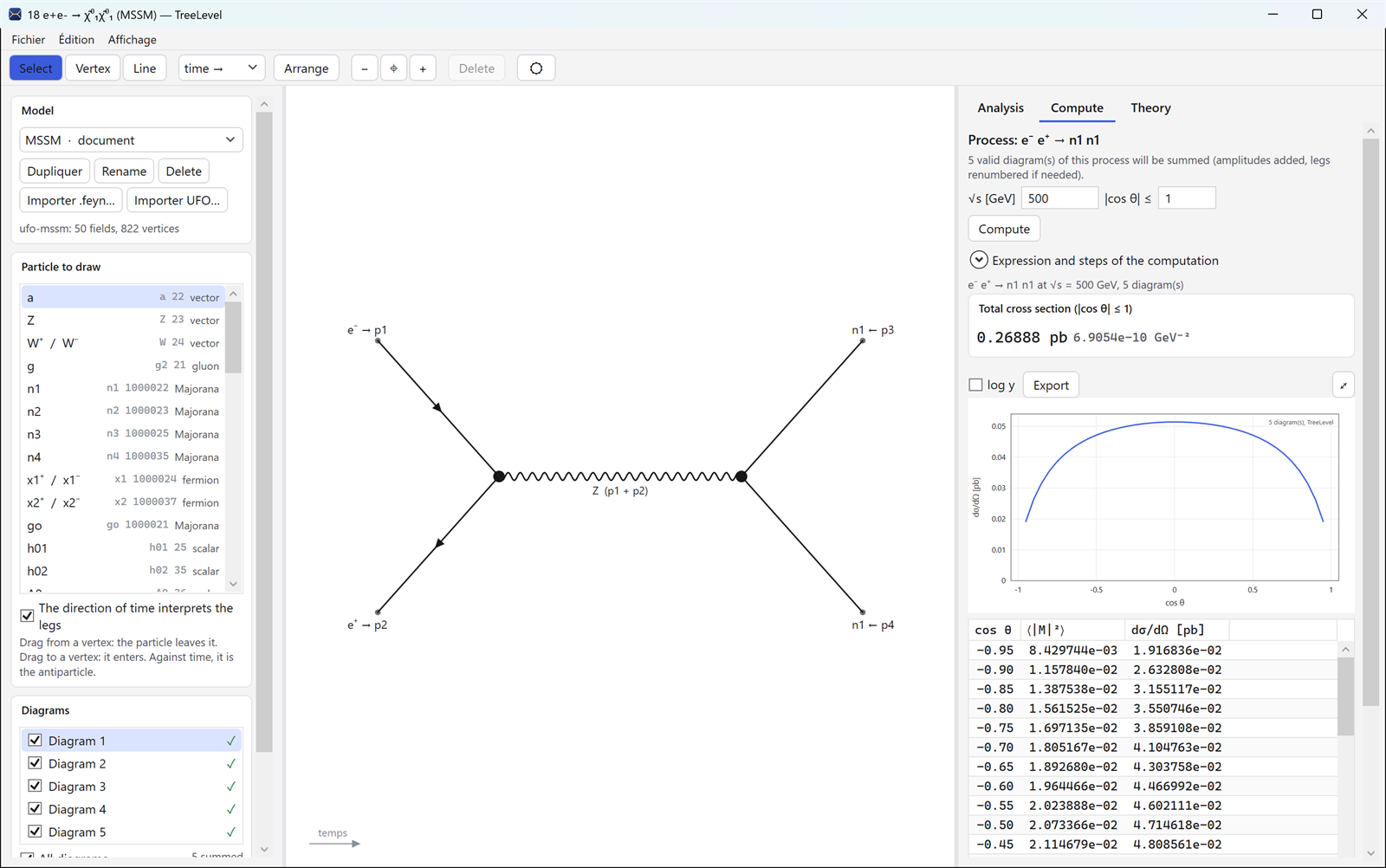Image resolution: width=1386 pixels, height=868 pixels.
Task: Click the Compute button
Action: click(x=1004, y=229)
